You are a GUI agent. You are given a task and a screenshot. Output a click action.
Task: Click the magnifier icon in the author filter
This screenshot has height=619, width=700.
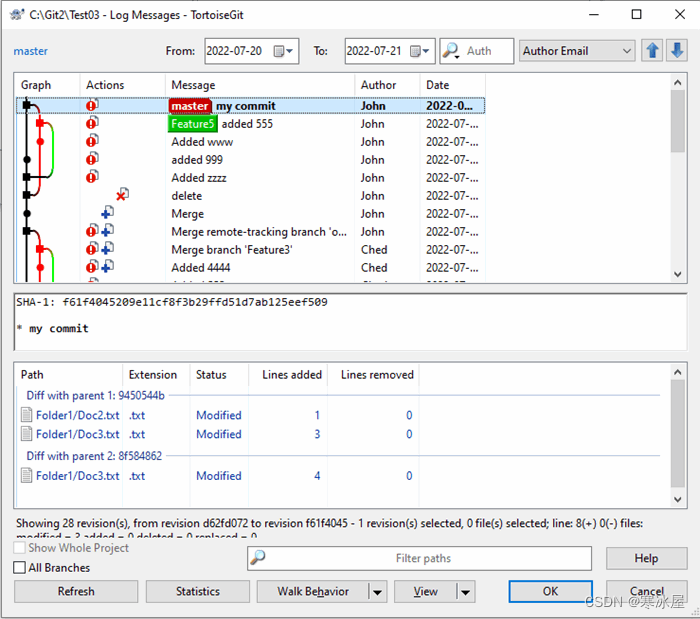point(450,51)
